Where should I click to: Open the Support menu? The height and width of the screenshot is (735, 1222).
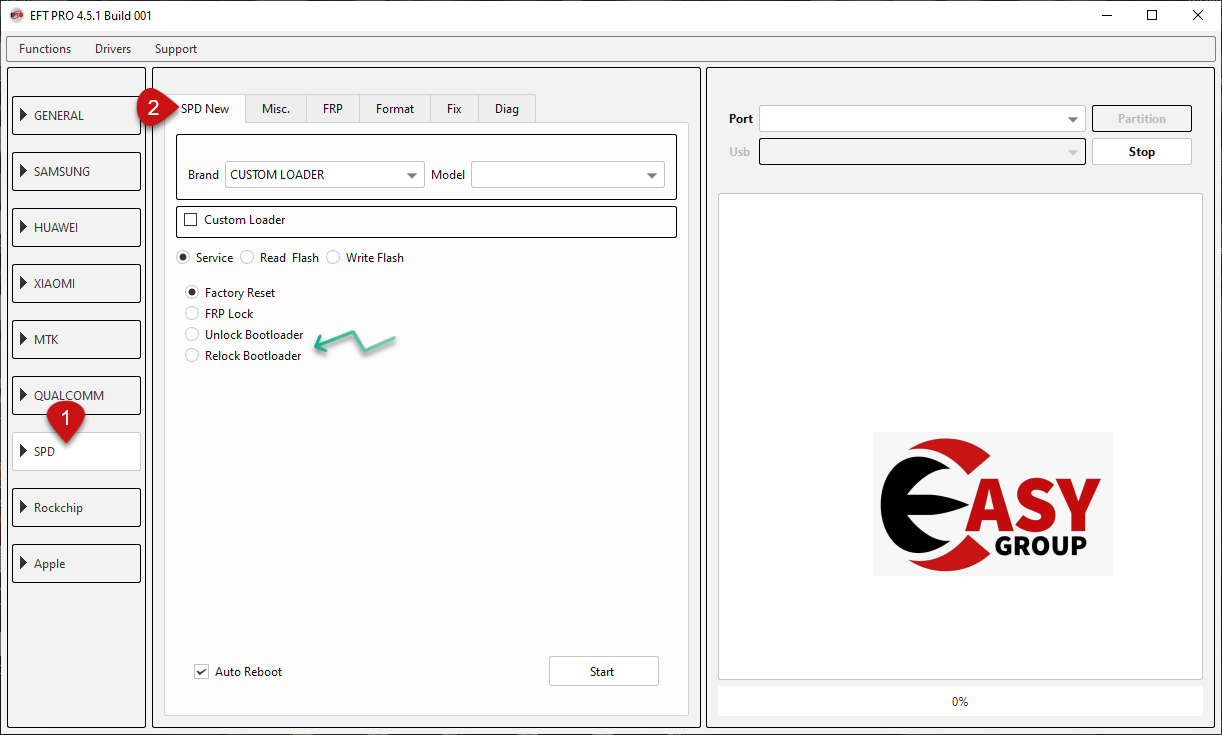pos(176,49)
